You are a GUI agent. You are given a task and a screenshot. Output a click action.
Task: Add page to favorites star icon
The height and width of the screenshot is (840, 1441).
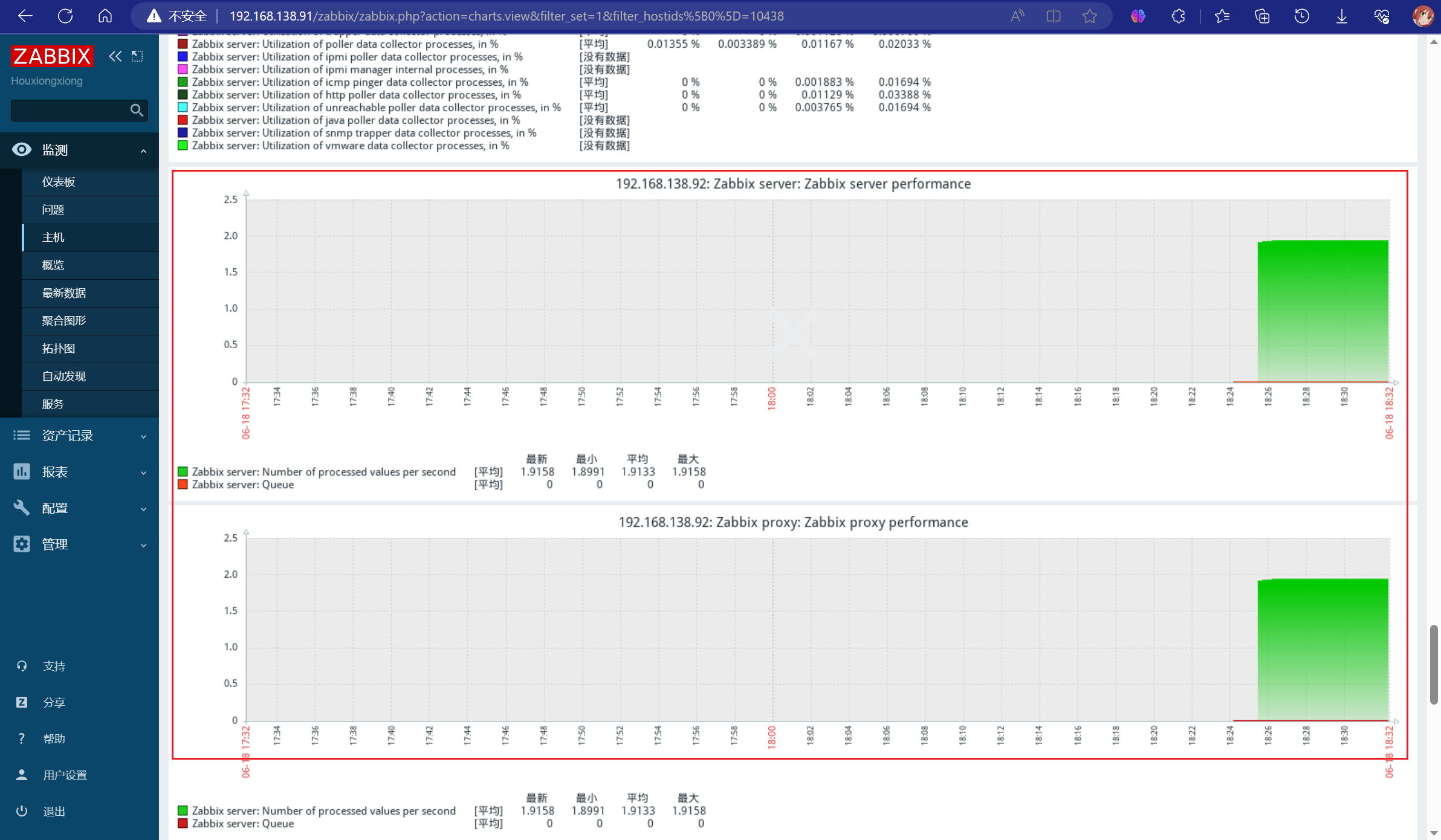(1089, 16)
